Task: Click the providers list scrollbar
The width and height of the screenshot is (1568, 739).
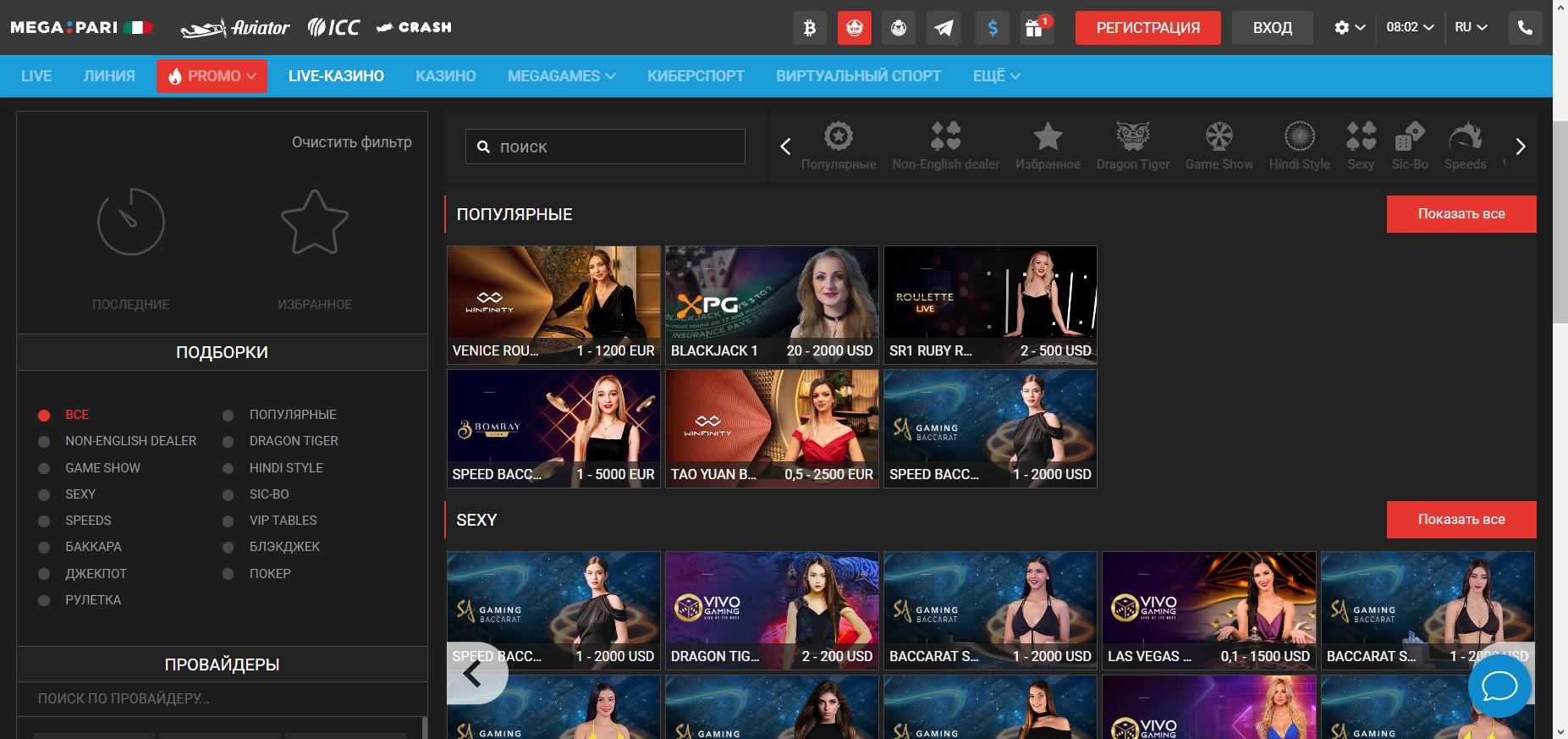Action: click(x=424, y=726)
